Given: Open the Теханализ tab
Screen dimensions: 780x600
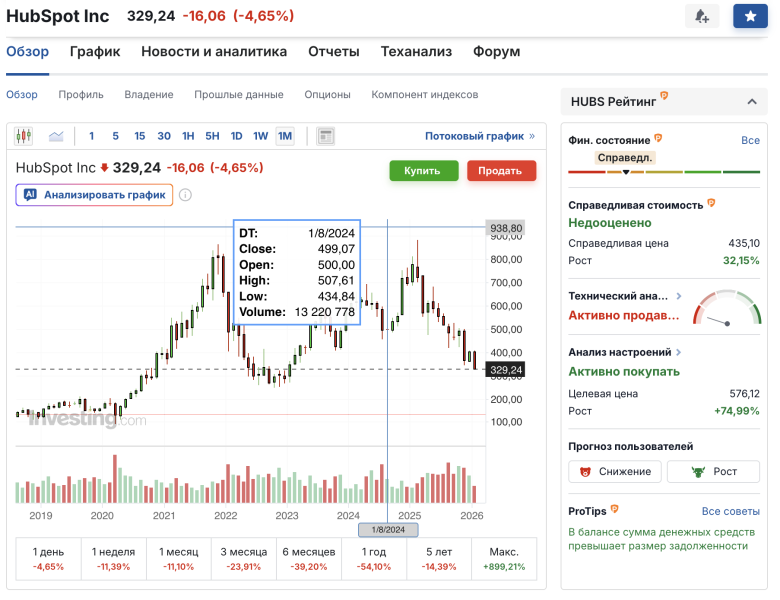Looking at the screenshot, I should coord(416,52).
